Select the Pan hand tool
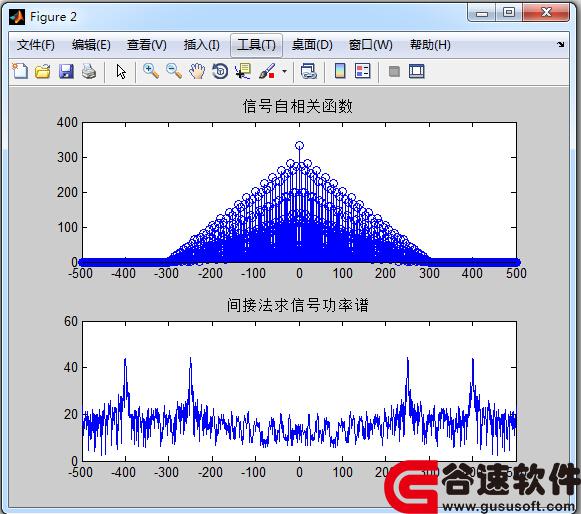Screen dimensions: 581x514 coord(197,71)
